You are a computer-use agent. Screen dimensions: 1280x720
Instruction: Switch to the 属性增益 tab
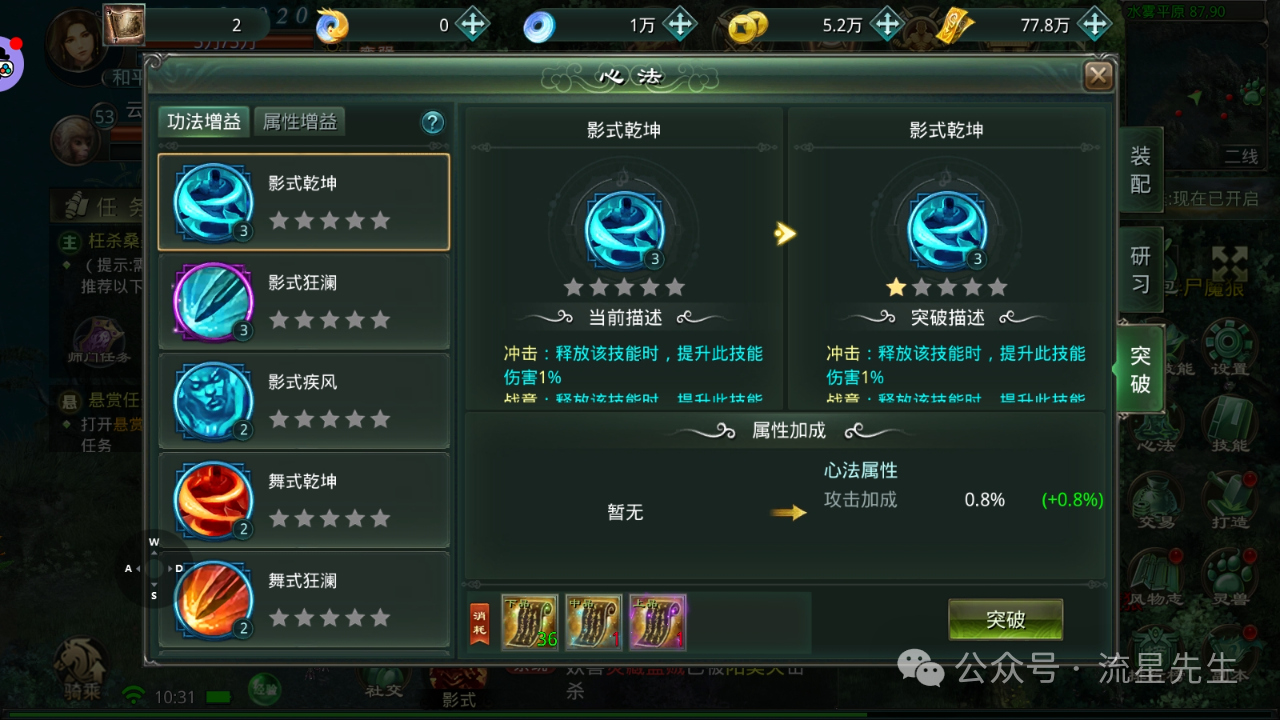tap(299, 122)
